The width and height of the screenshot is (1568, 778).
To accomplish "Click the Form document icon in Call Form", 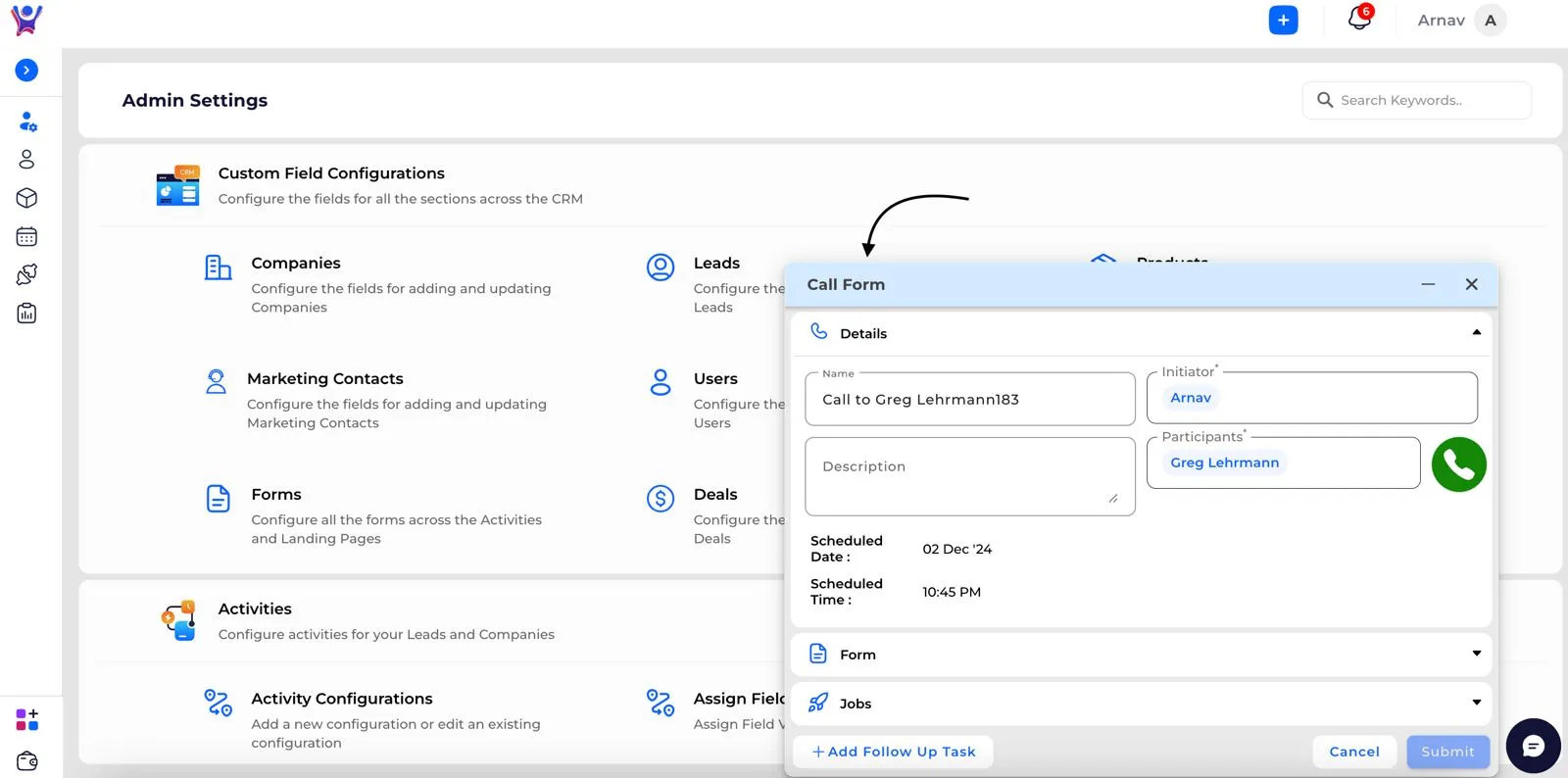I will click(818, 654).
